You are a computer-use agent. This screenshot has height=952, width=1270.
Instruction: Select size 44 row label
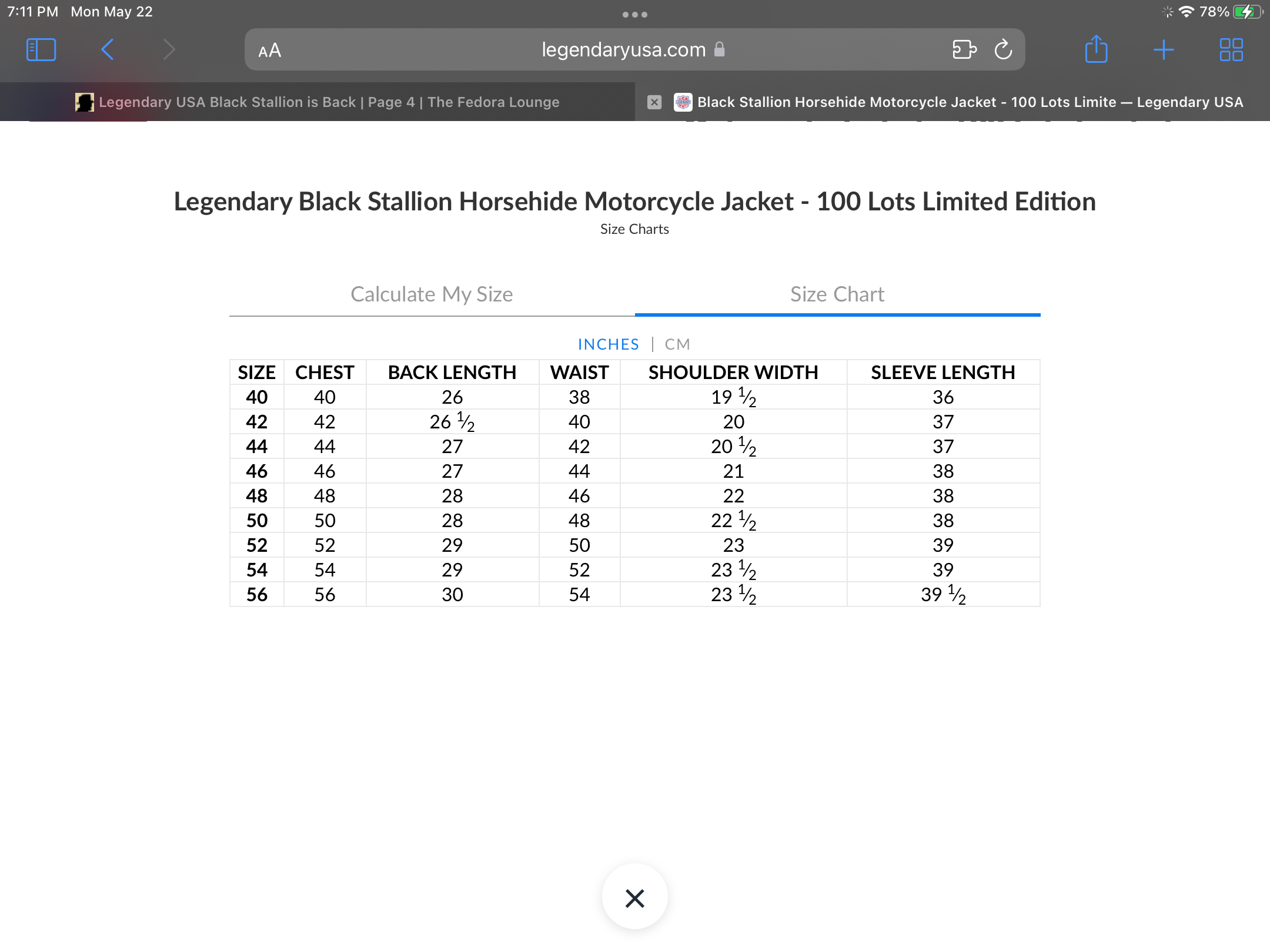point(257,447)
